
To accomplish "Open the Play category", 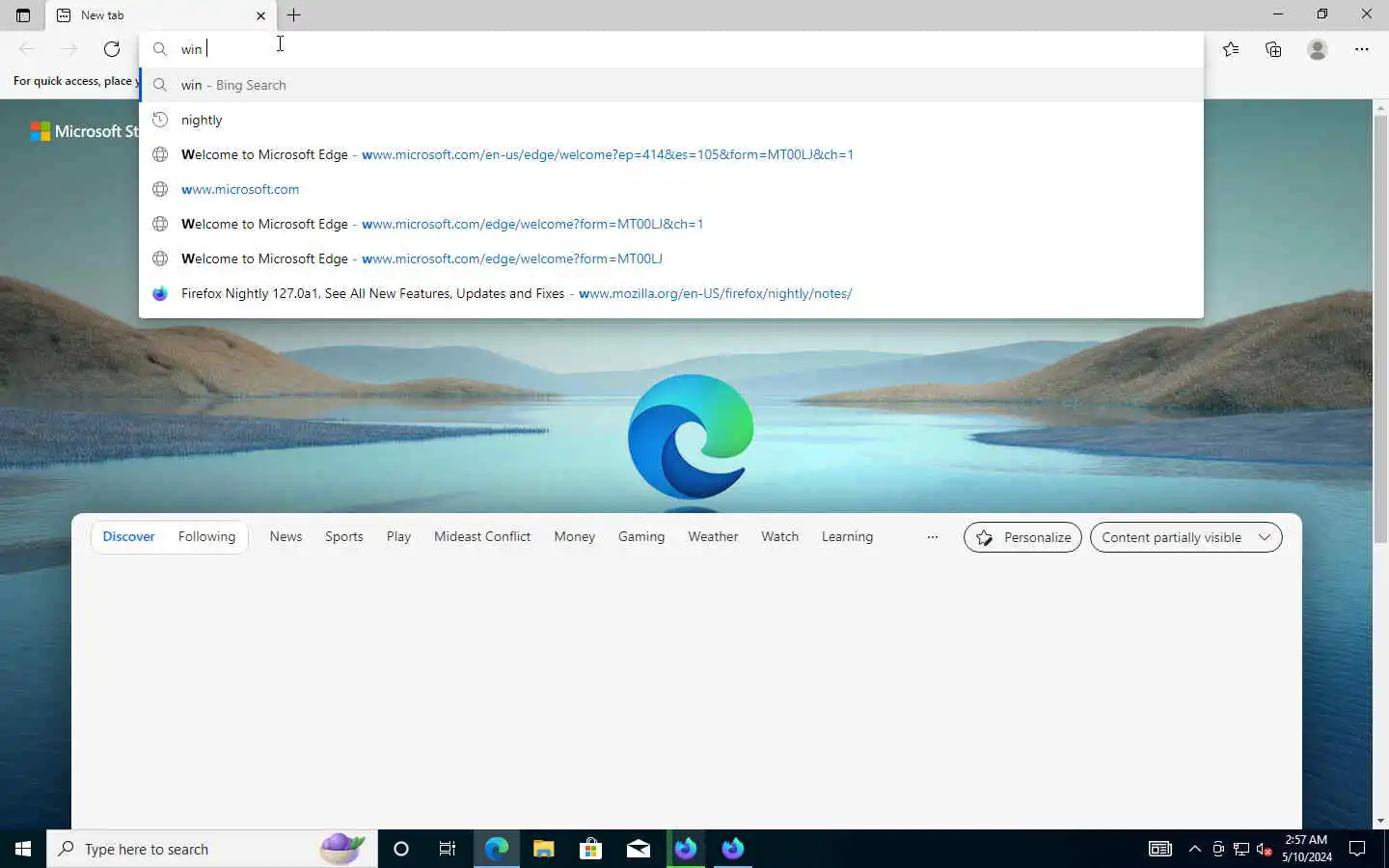I will pos(398,537).
